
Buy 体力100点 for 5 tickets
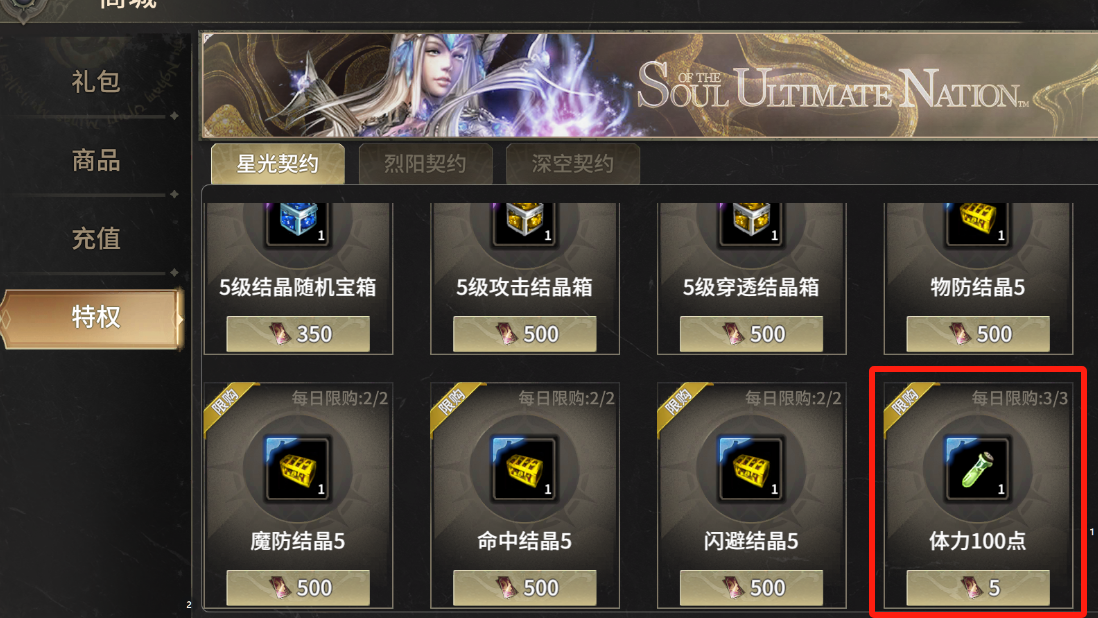click(x=978, y=588)
